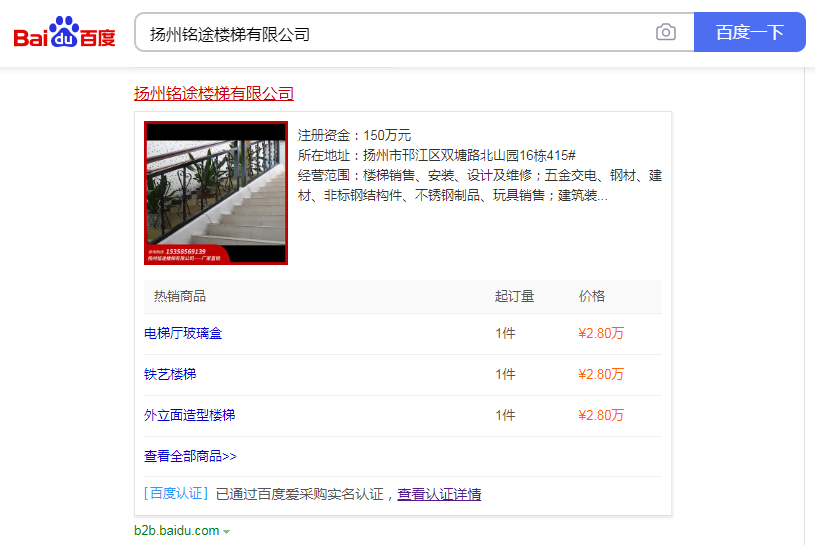The height and width of the screenshot is (545, 815).
Task: Click the 百度一下 search button
Action: pyautogui.click(x=749, y=33)
